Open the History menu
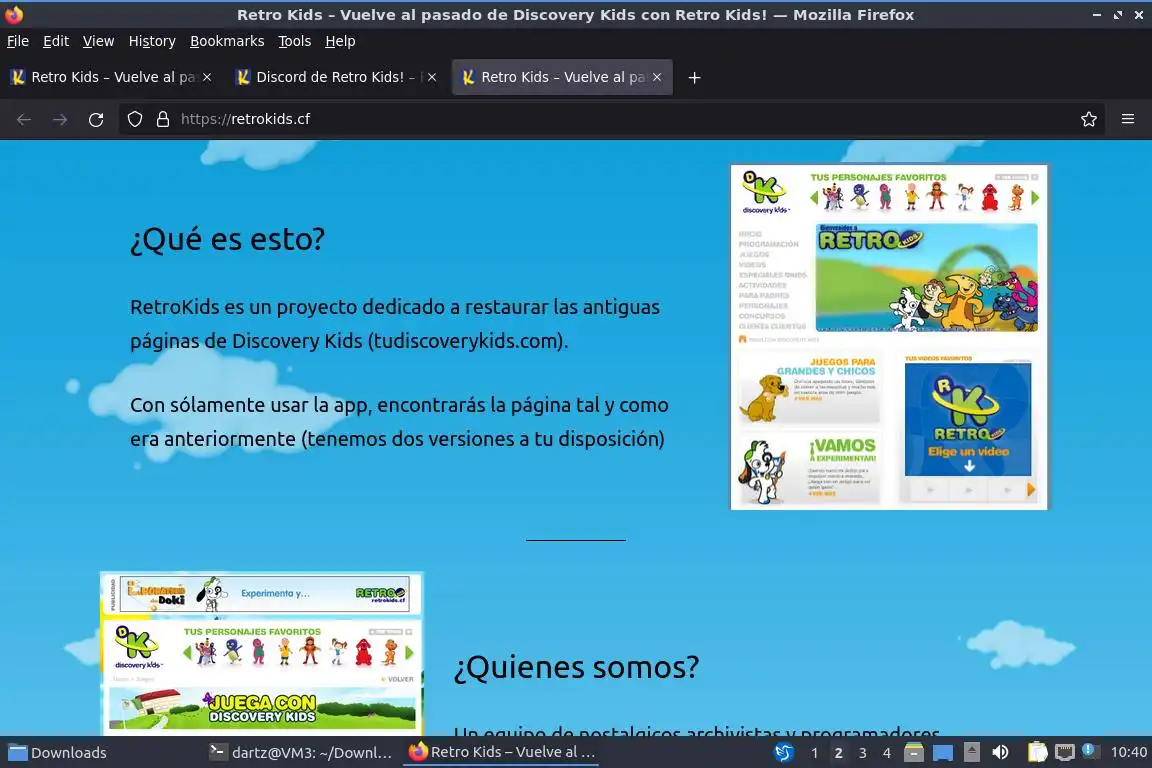Screen dimensions: 1152x768 152,41
